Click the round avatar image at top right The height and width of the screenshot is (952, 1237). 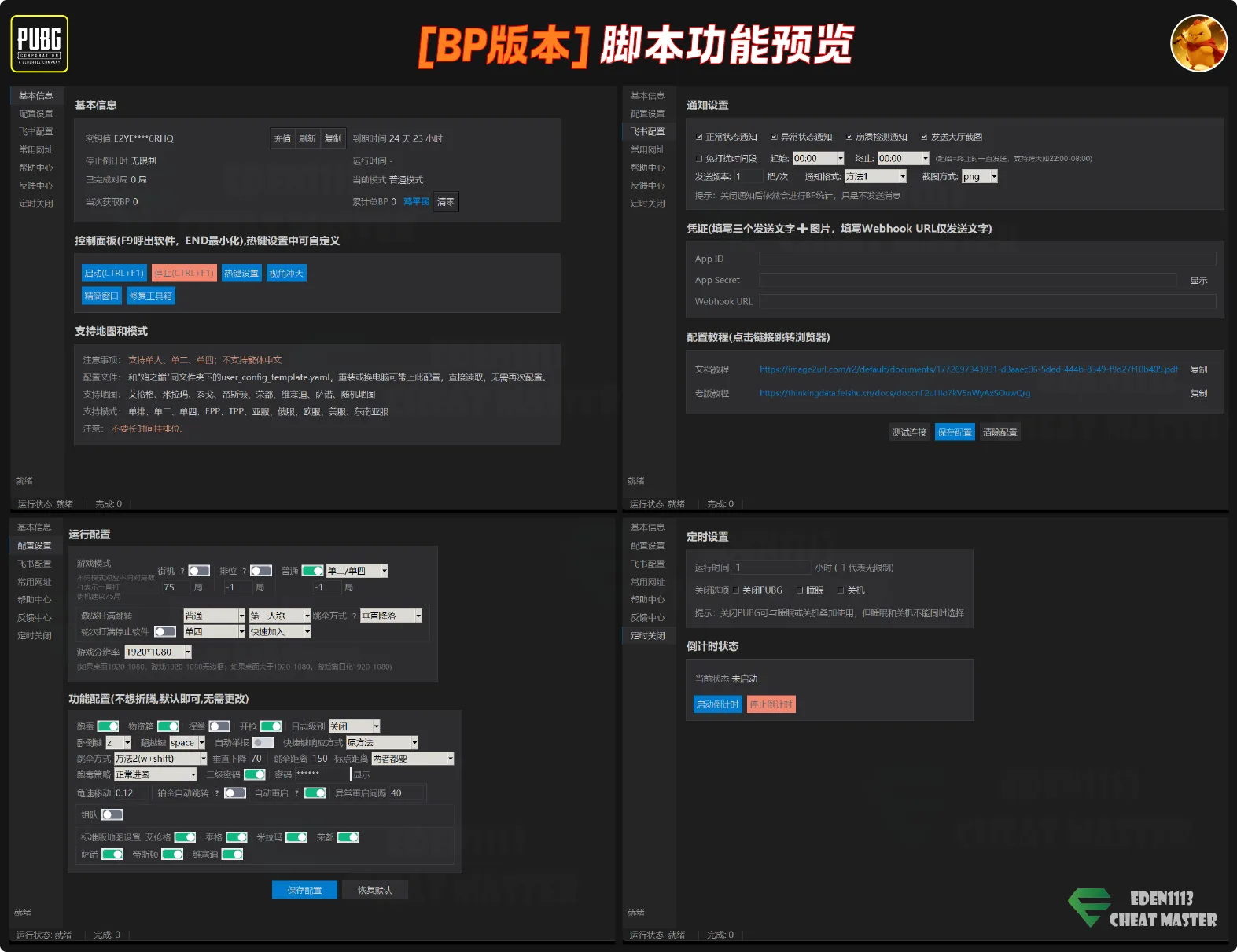[1198, 44]
